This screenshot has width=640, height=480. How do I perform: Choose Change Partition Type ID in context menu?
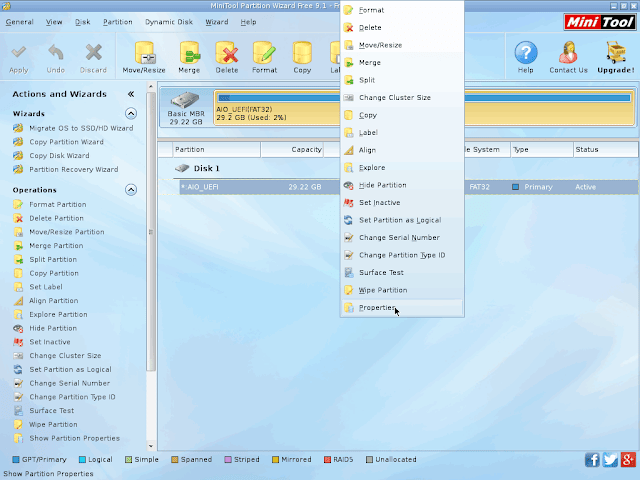click(402, 255)
